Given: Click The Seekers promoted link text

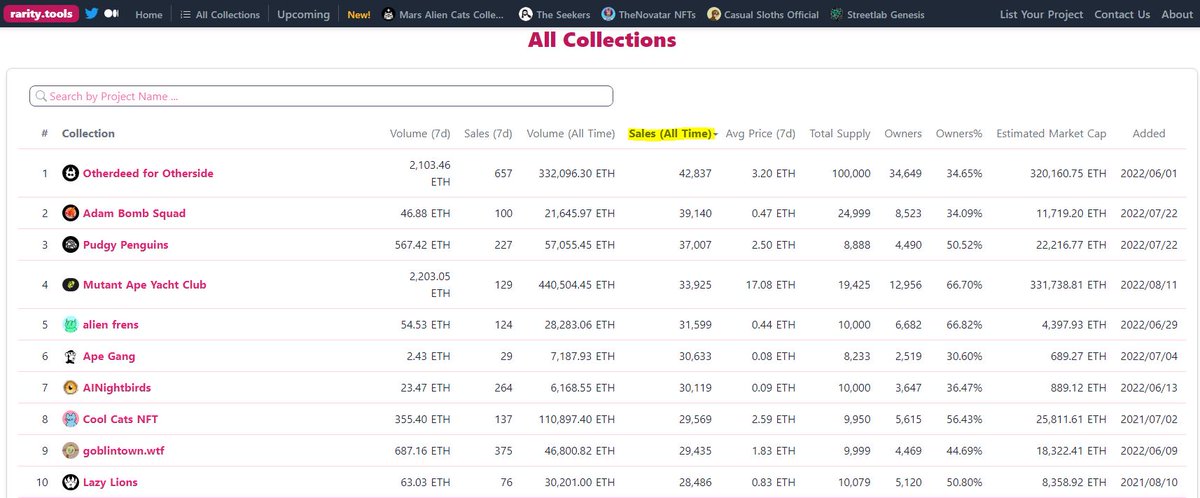Looking at the screenshot, I should 563,15.
